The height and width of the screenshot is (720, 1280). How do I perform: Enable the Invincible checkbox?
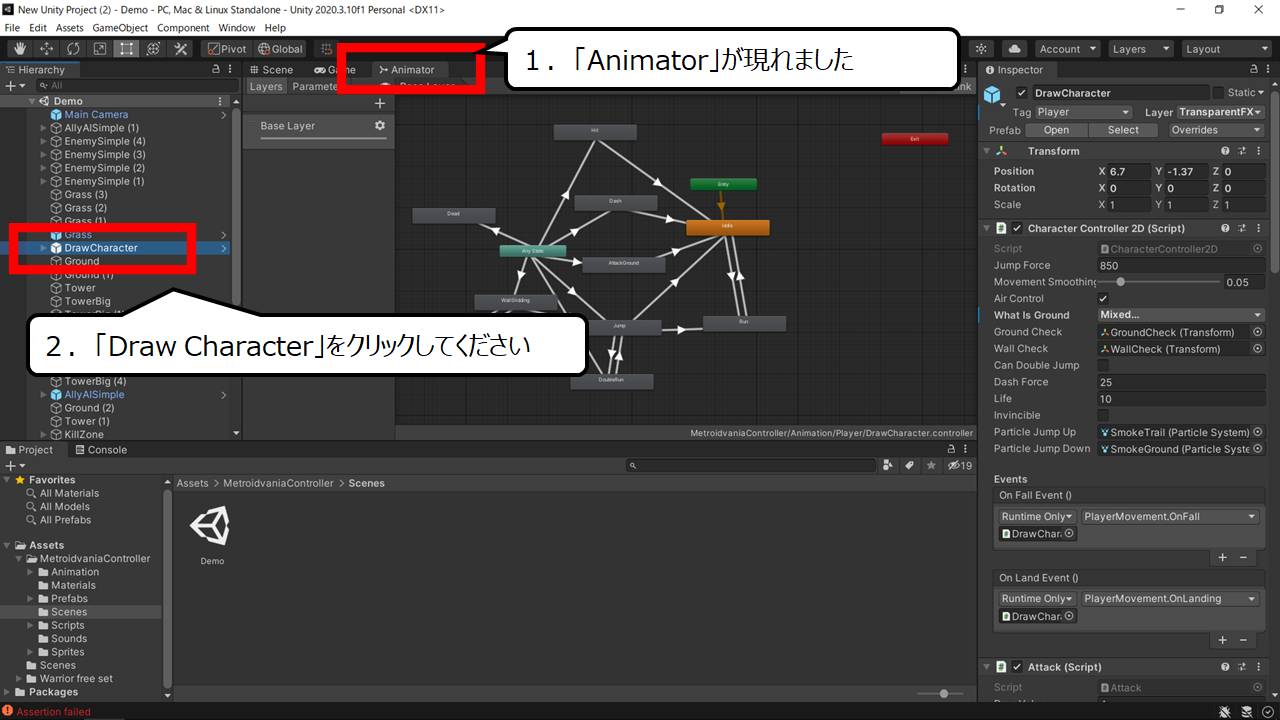point(1103,415)
